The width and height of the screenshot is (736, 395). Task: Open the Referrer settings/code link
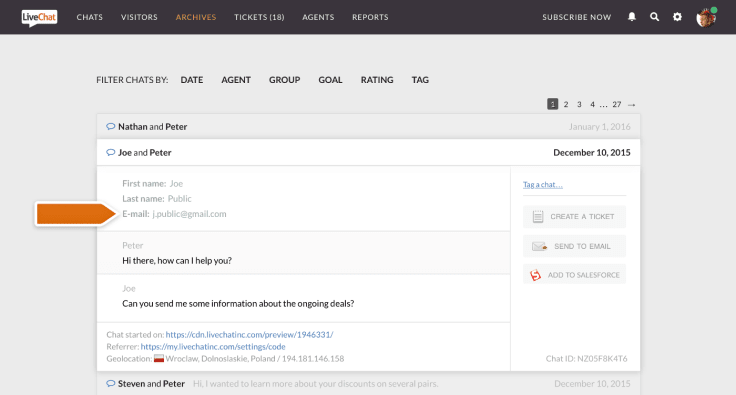click(213, 347)
